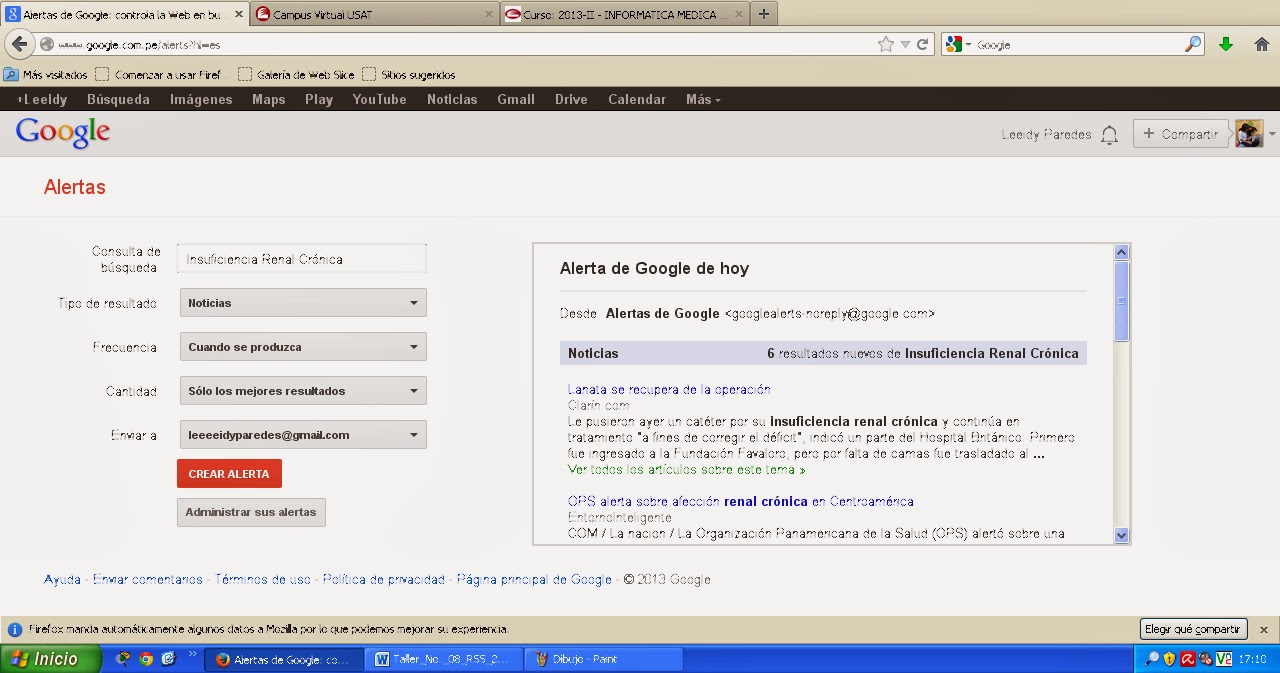Click the preview panel scrollbar thumb
The height and width of the screenshot is (673, 1280).
pyautogui.click(x=1121, y=301)
